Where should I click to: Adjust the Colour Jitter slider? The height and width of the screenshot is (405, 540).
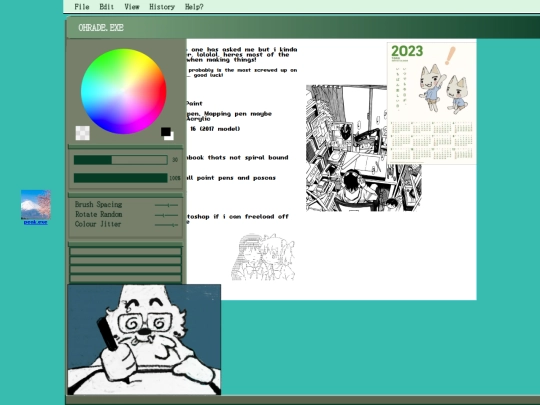click(166, 225)
